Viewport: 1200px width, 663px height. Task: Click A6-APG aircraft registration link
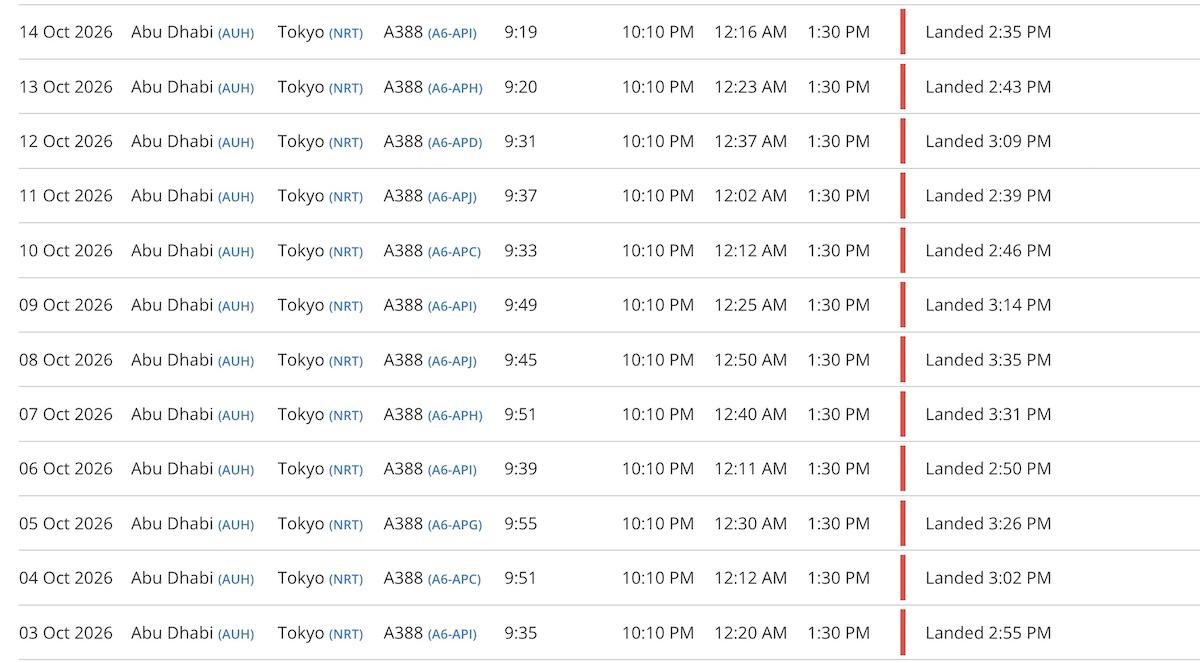point(455,524)
